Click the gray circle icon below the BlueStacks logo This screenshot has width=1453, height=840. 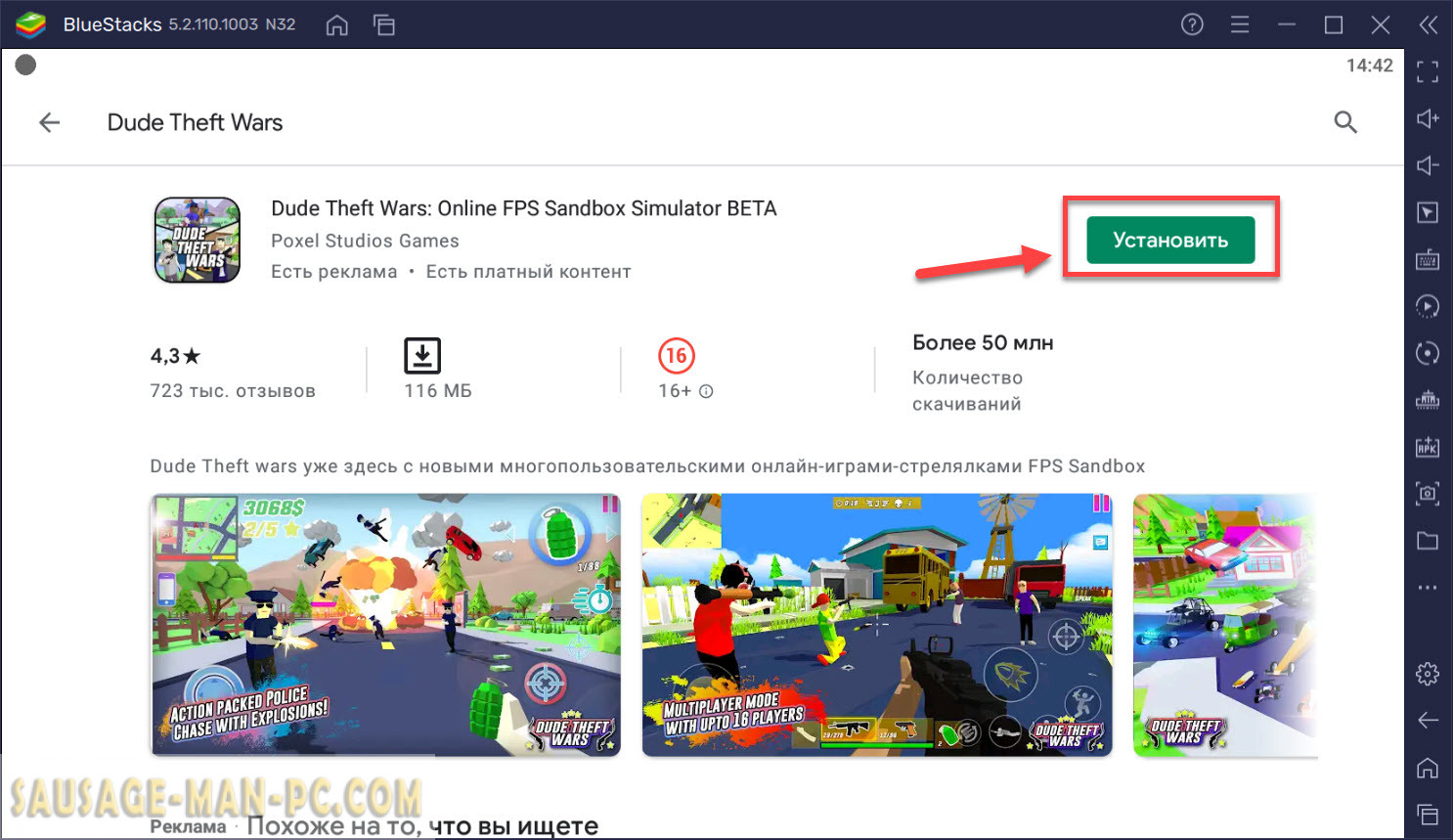[26, 66]
